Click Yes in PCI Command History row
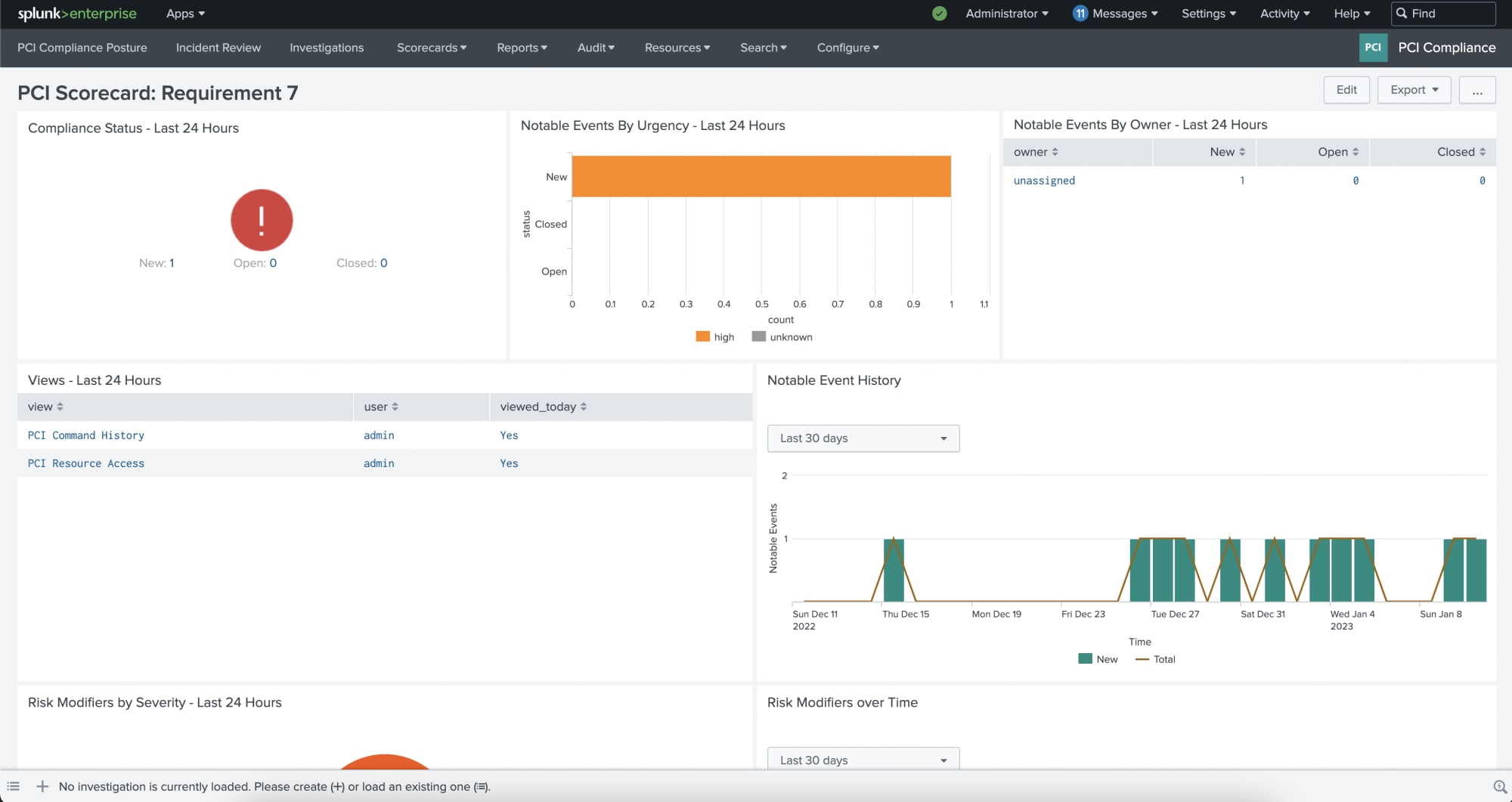Screen dimensions: 1512x802 pyautogui.click(x=509, y=435)
